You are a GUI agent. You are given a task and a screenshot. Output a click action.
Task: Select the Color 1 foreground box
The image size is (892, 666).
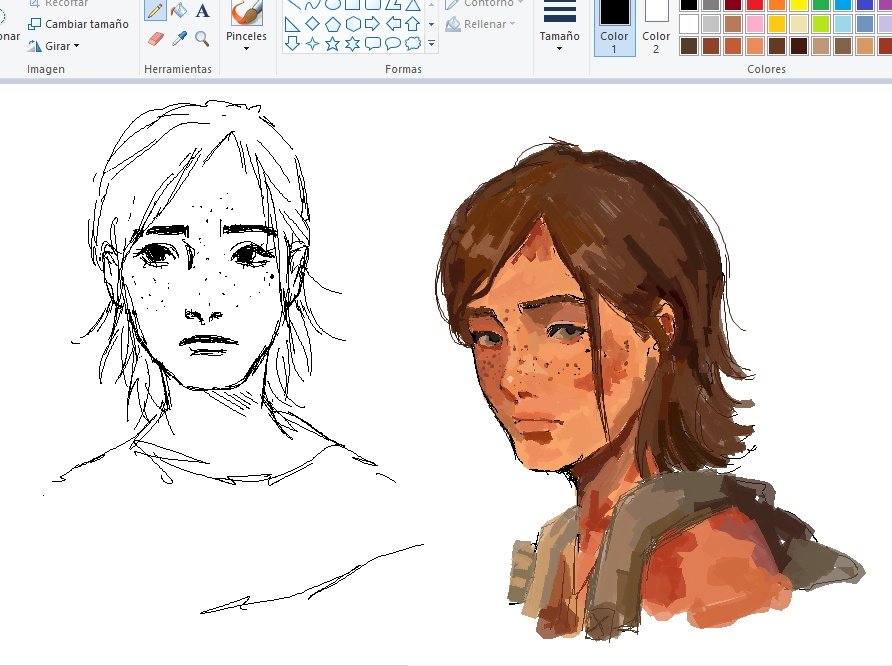(614, 27)
